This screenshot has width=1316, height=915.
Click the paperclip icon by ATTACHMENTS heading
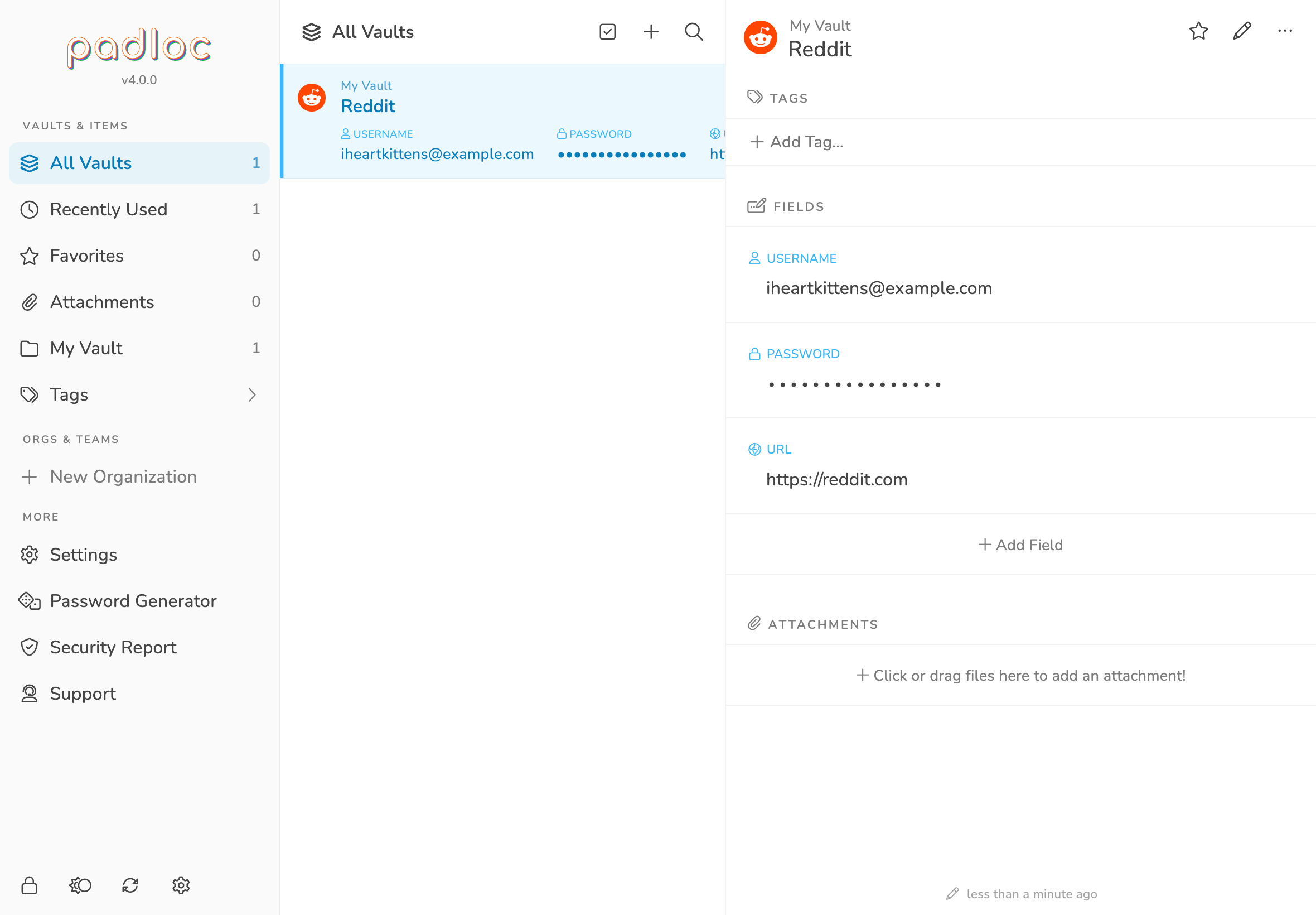pyautogui.click(x=754, y=623)
